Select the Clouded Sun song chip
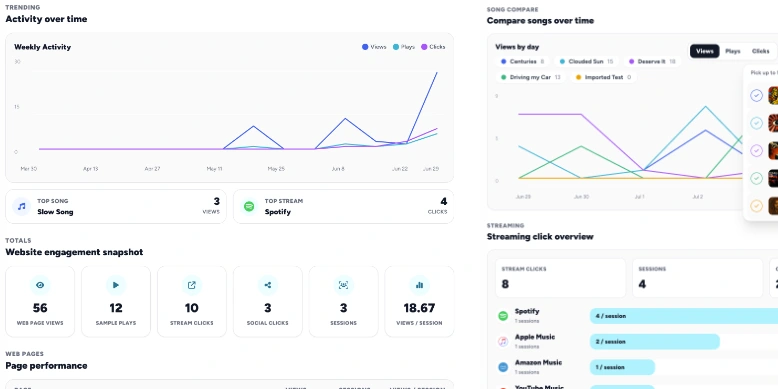 [x=586, y=62]
